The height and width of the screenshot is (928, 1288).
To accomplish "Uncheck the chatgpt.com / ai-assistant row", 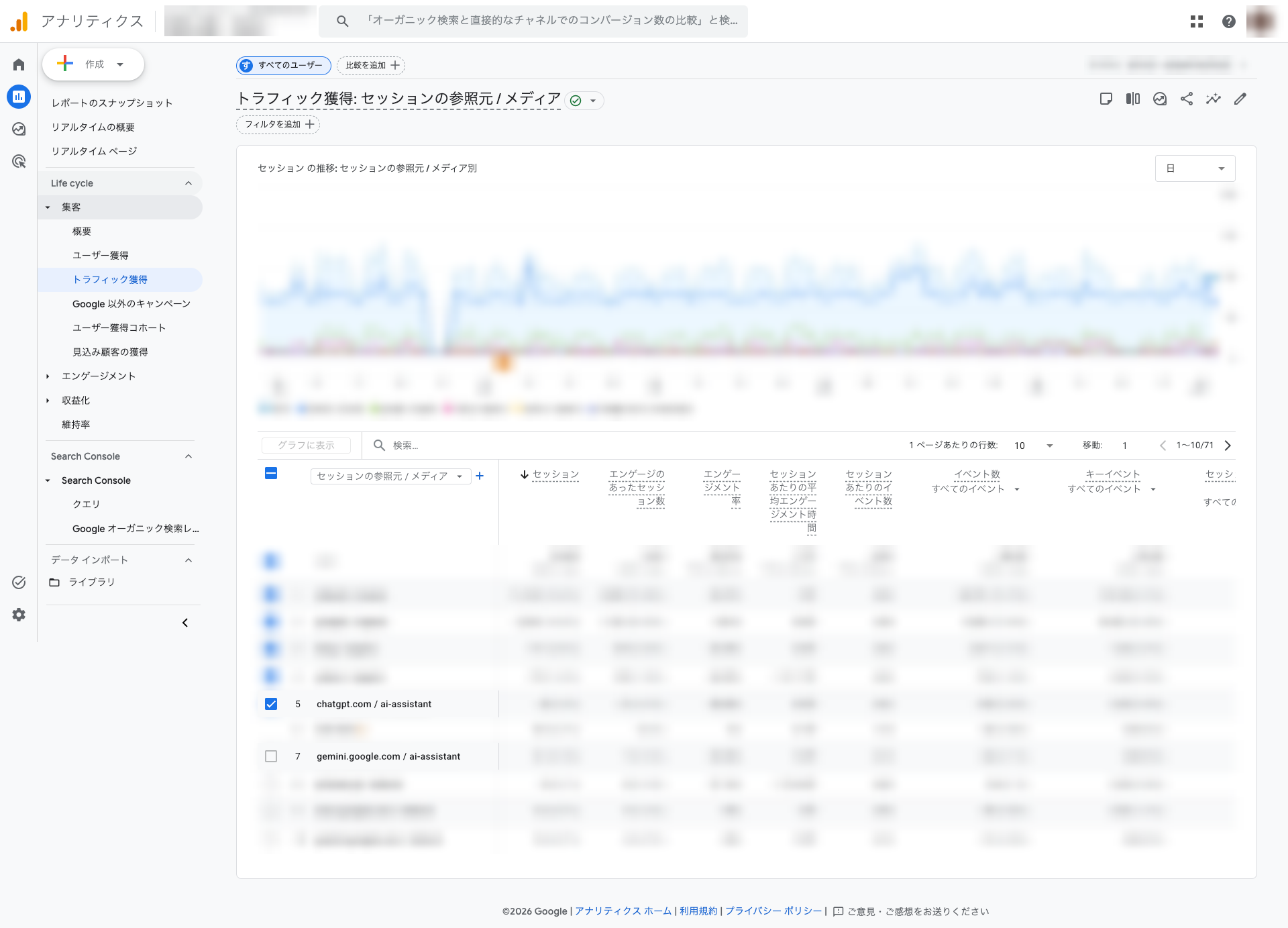I will pyautogui.click(x=271, y=704).
